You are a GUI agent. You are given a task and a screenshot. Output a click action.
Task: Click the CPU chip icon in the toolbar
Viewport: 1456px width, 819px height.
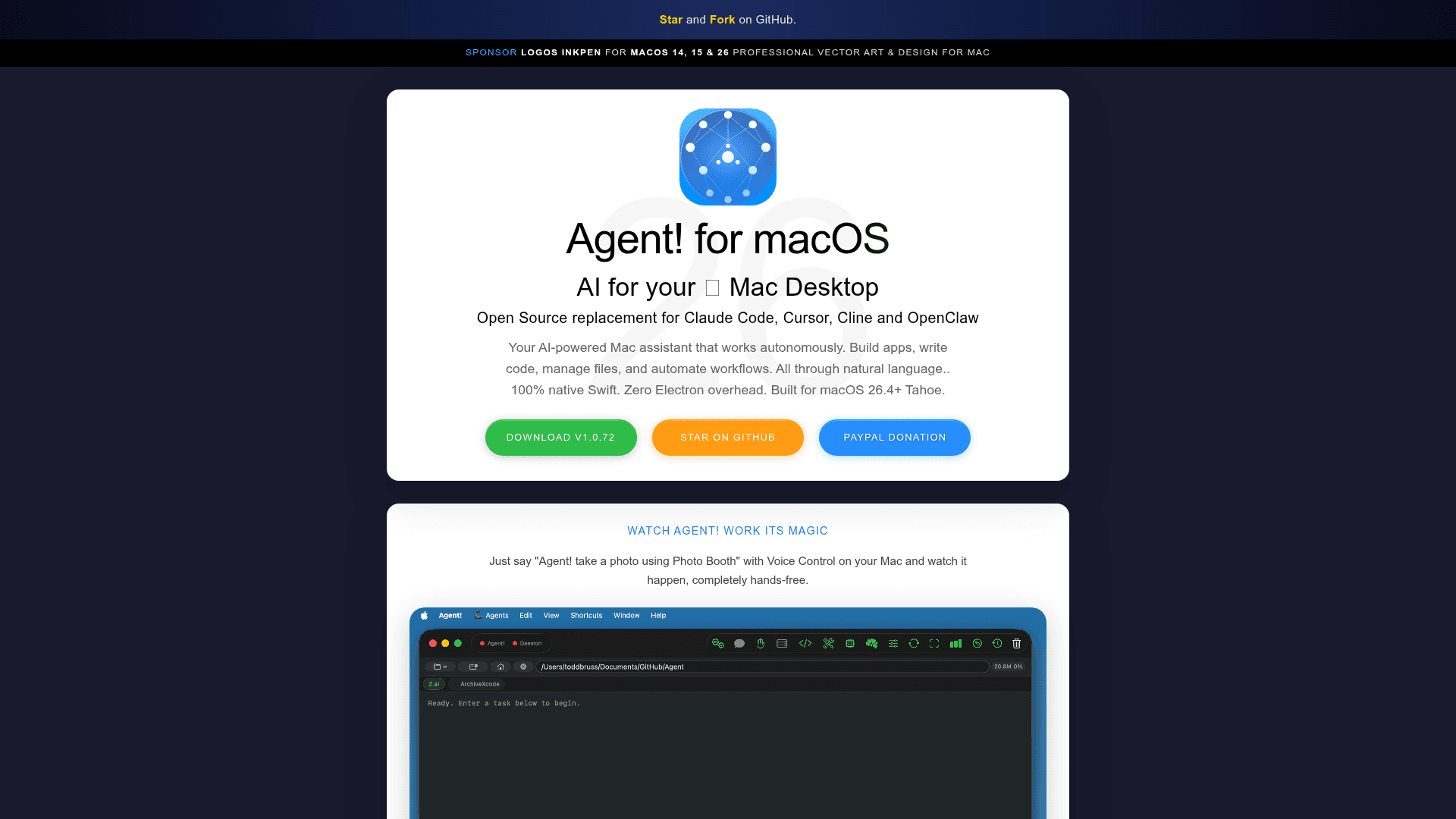pyautogui.click(x=849, y=643)
